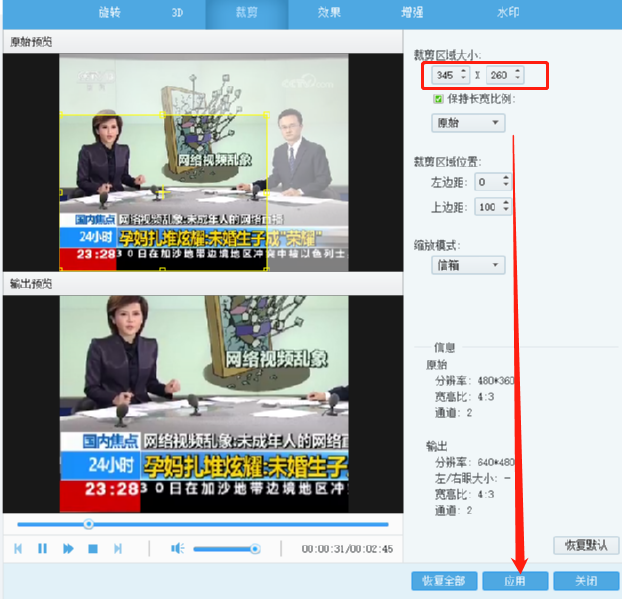
Task: Open the 3D tab
Action: coord(176,13)
